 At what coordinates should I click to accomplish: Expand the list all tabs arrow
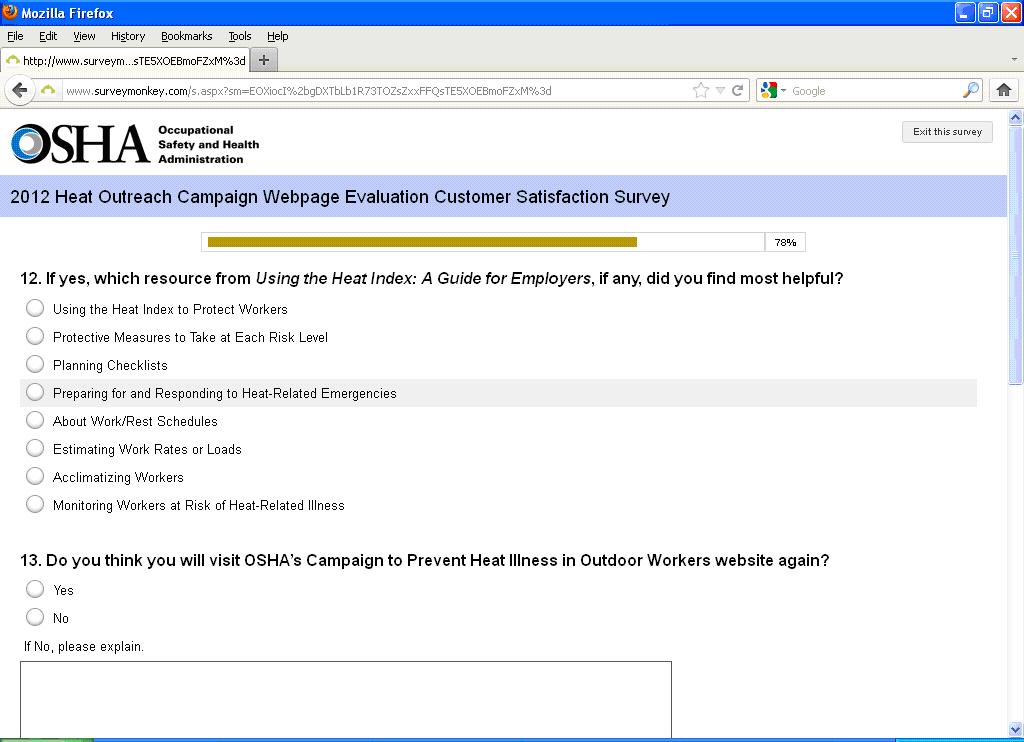click(1014, 59)
